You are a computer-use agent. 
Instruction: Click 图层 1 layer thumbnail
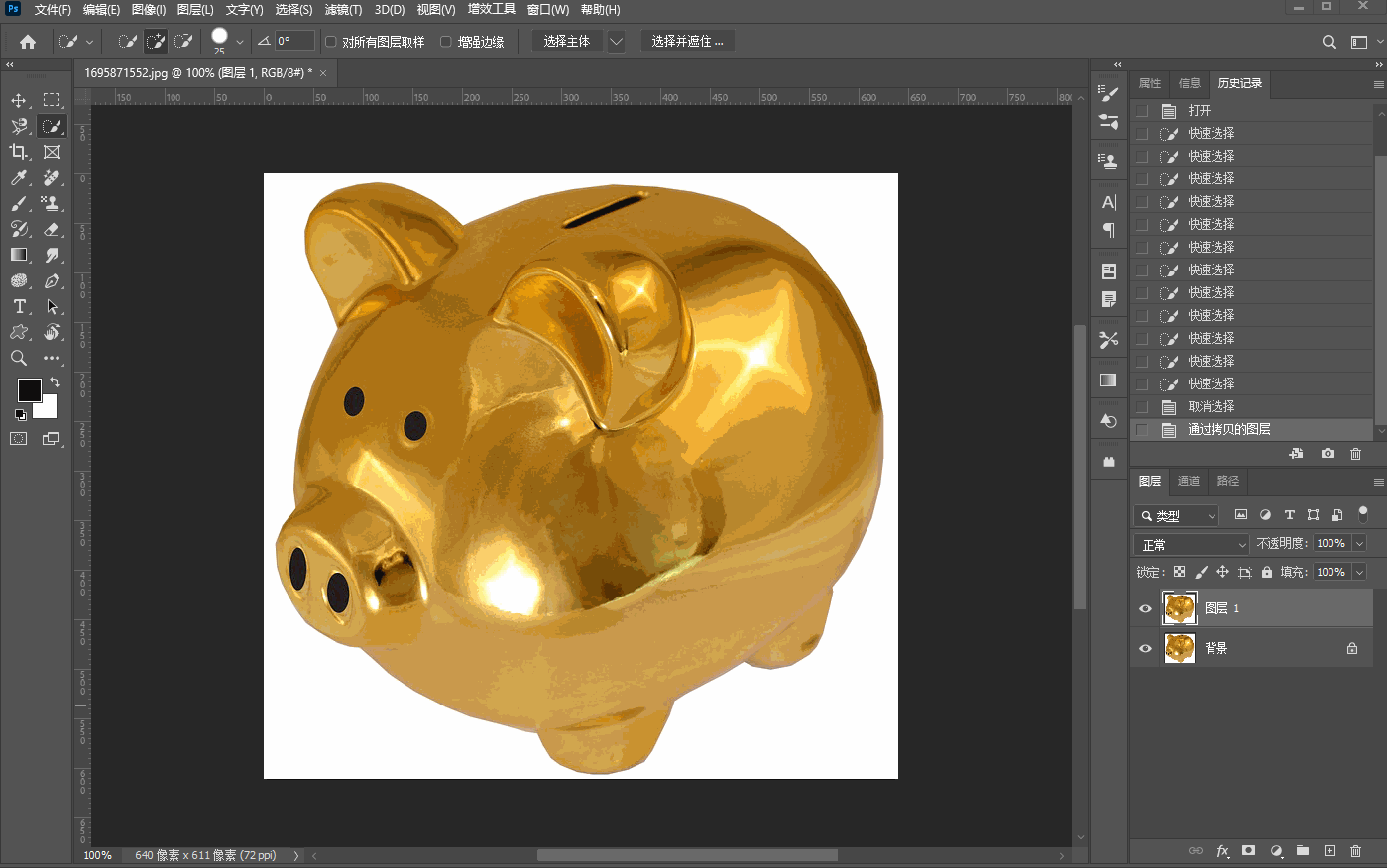(1179, 608)
